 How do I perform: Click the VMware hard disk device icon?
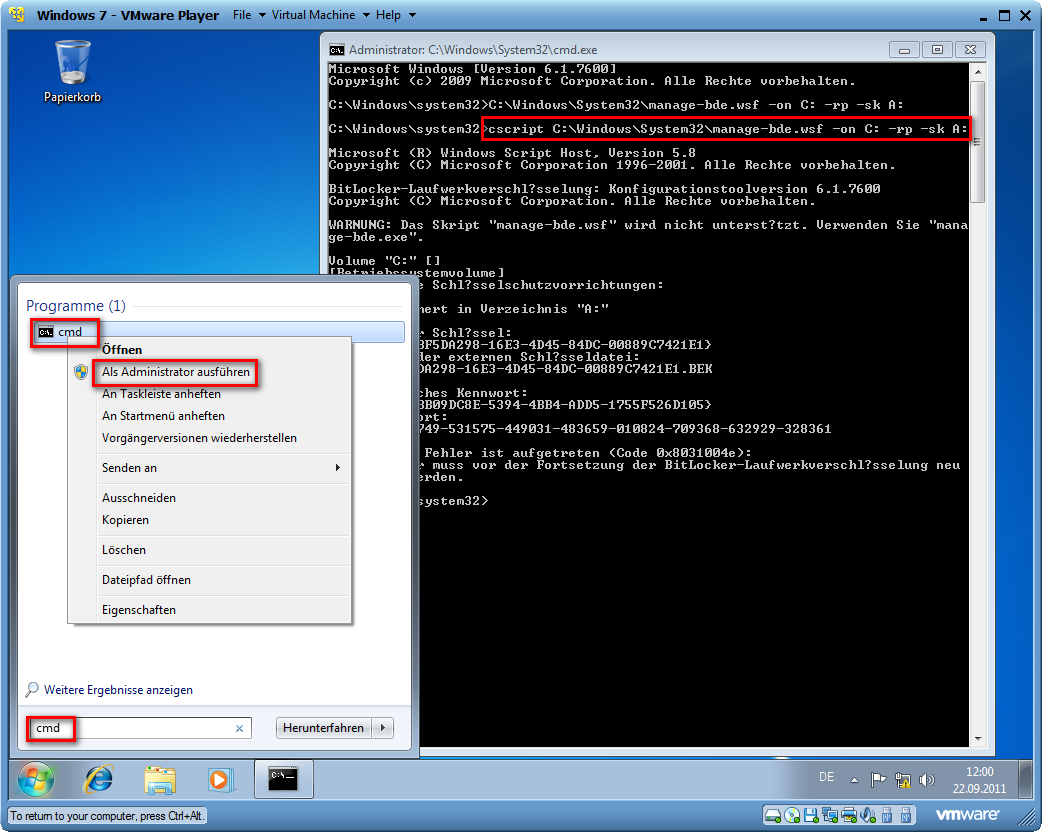[x=772, y=815]
